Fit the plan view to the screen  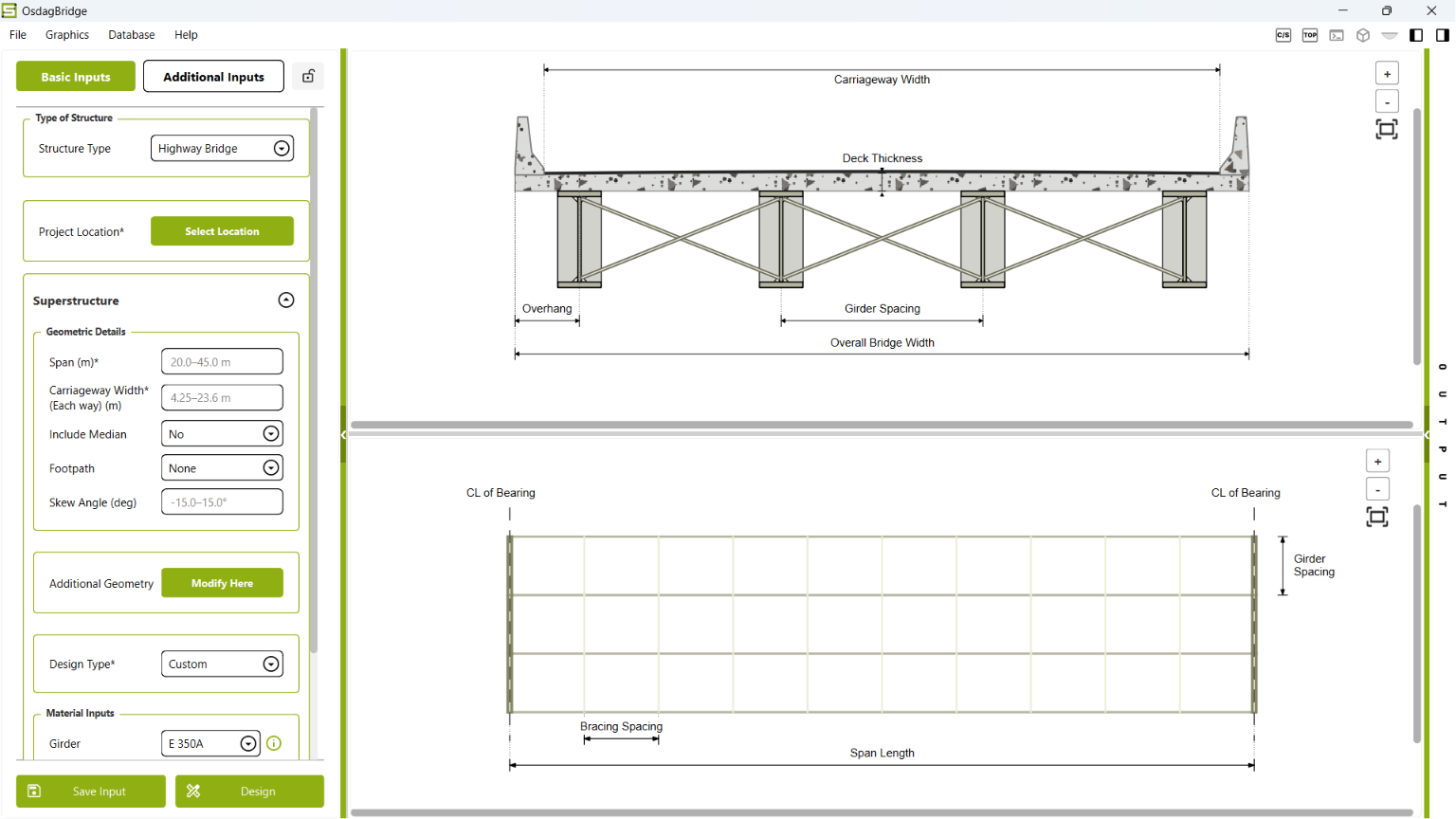point(1377,517)
